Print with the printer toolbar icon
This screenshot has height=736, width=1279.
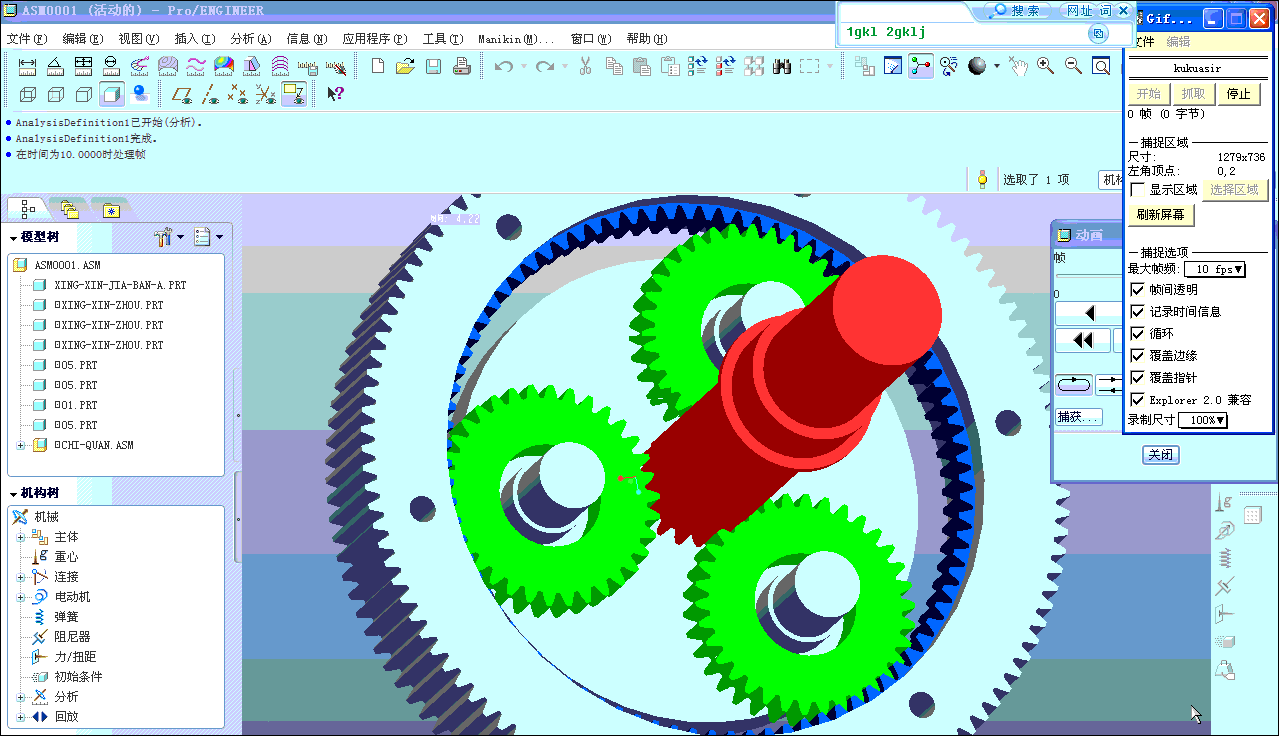tap(461, 66)
